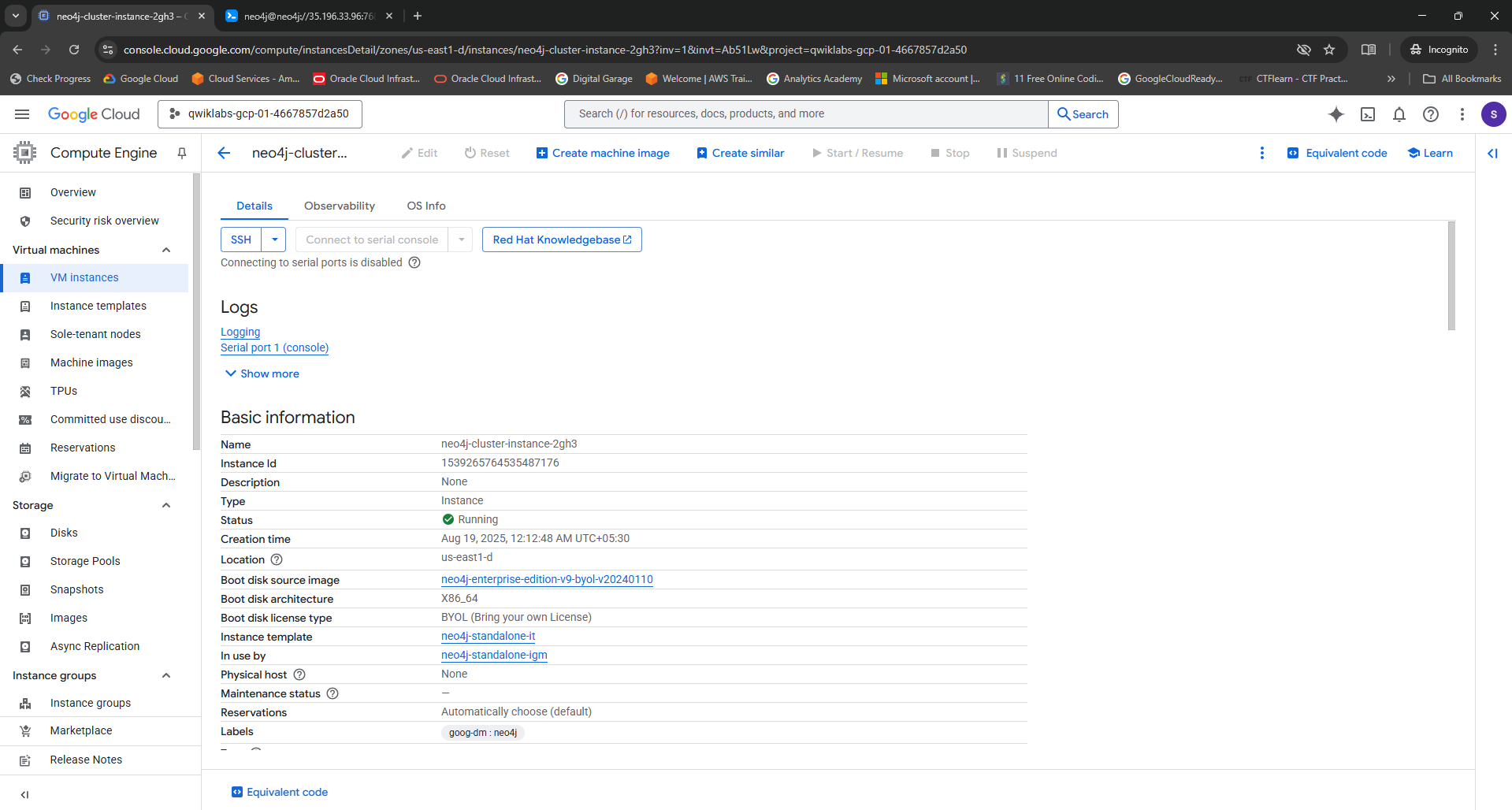Screen dimensions: 1512x810
Task: Switch to the Details tab
Action: click(x=254, y=206)
